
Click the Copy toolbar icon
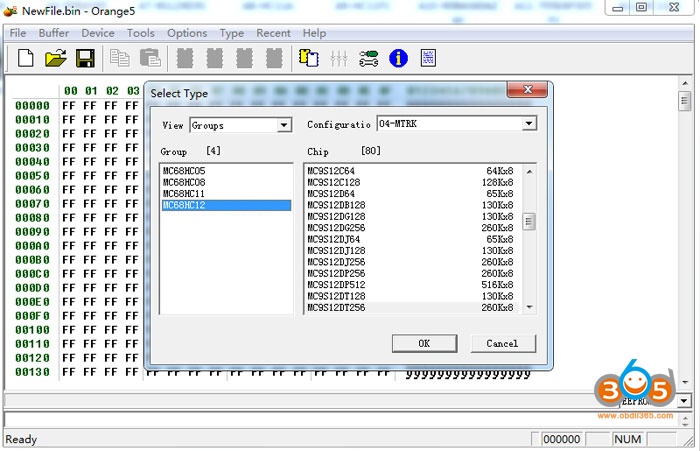[120, 58]
